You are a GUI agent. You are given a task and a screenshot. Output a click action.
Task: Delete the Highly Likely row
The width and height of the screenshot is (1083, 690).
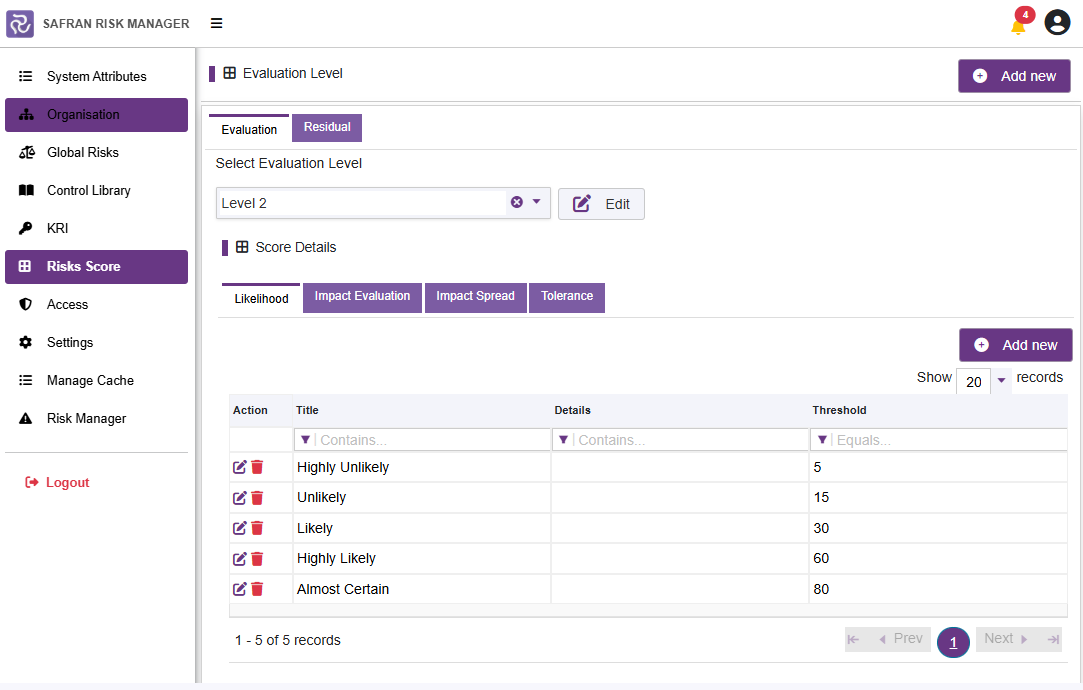click(257, 559)
